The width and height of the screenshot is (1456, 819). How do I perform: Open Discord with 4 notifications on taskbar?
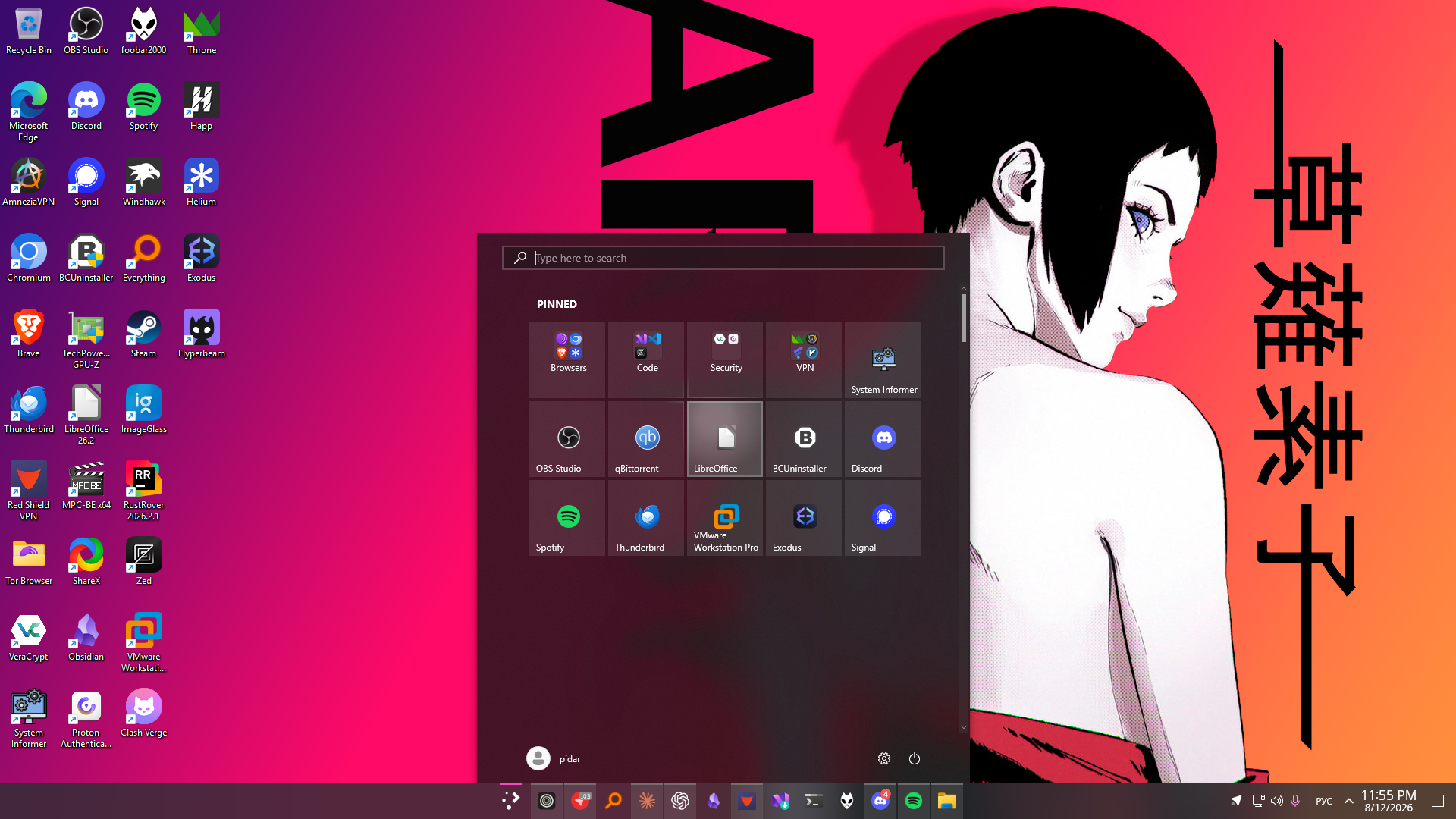tap(880, 801)
